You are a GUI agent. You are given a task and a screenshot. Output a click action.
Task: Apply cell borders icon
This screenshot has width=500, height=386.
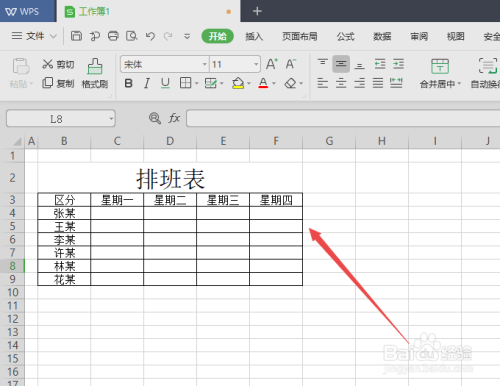click(x=185, y=83)
